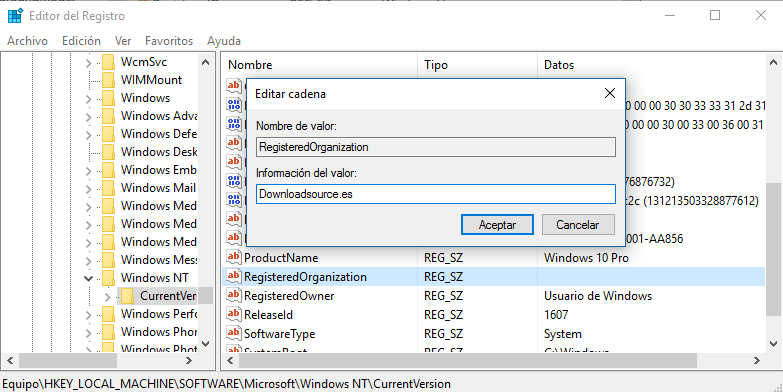Click the 'Usuario de Windows' data cell
Viewport: 783px width, 392px height.
coord(598,296)
